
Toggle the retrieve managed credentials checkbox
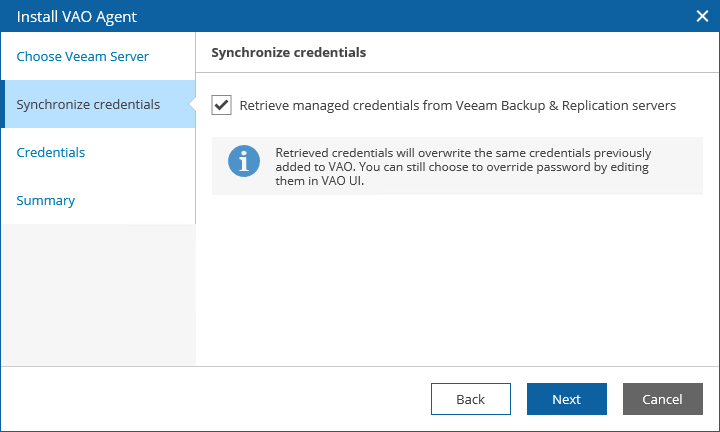point(221,105)
